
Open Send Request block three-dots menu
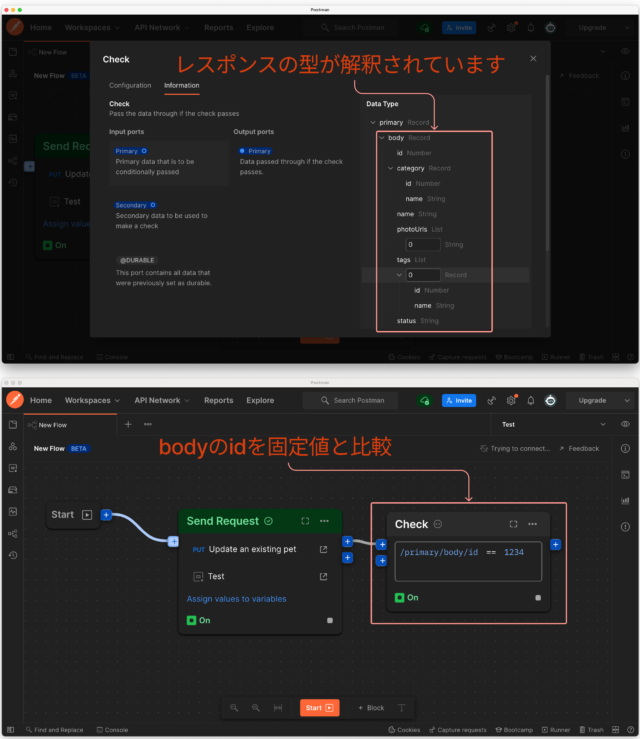coord(324,521)
